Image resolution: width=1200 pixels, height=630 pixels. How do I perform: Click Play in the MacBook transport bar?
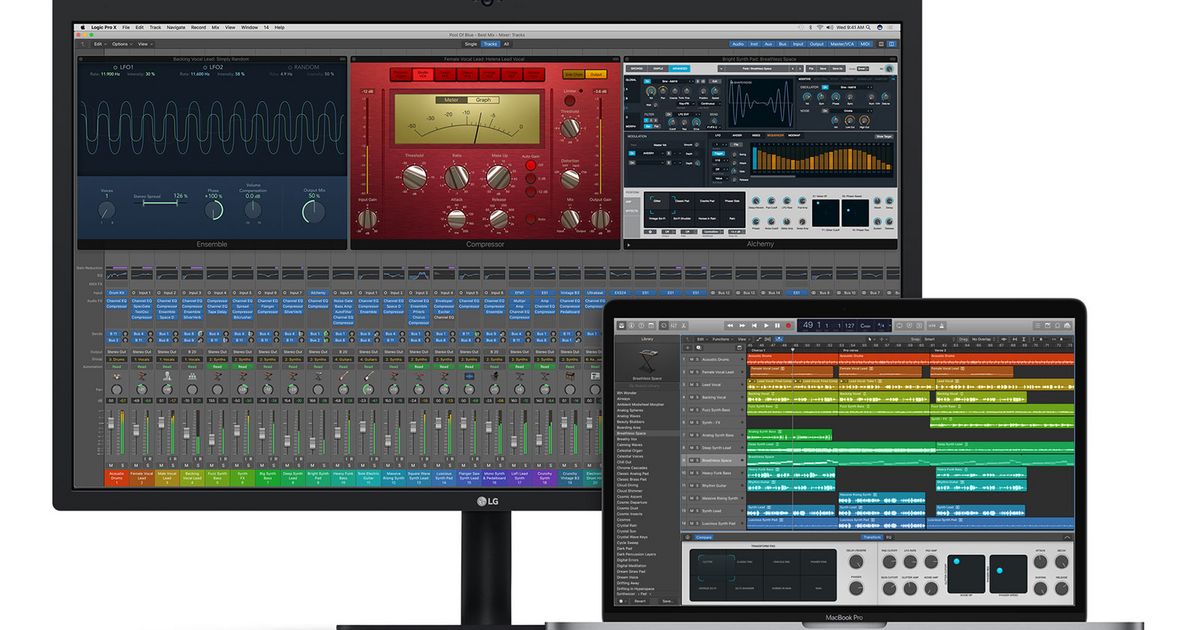click(x=766, y=325)
